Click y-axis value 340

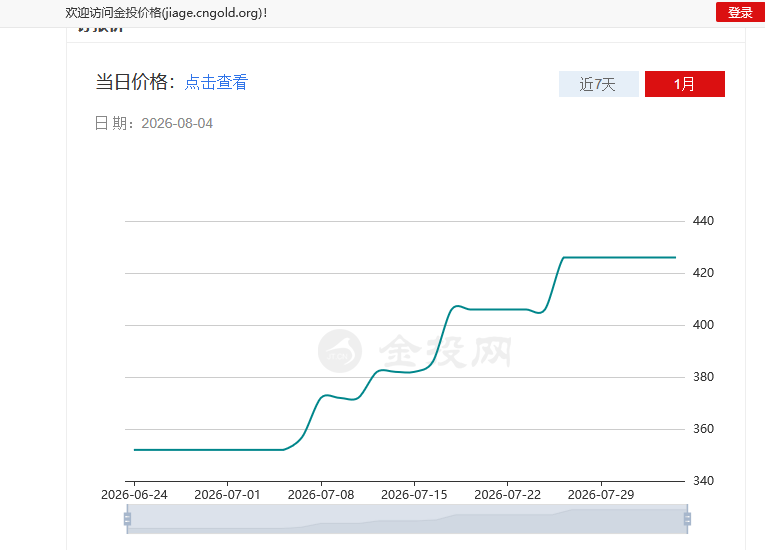tap(703, 481)
